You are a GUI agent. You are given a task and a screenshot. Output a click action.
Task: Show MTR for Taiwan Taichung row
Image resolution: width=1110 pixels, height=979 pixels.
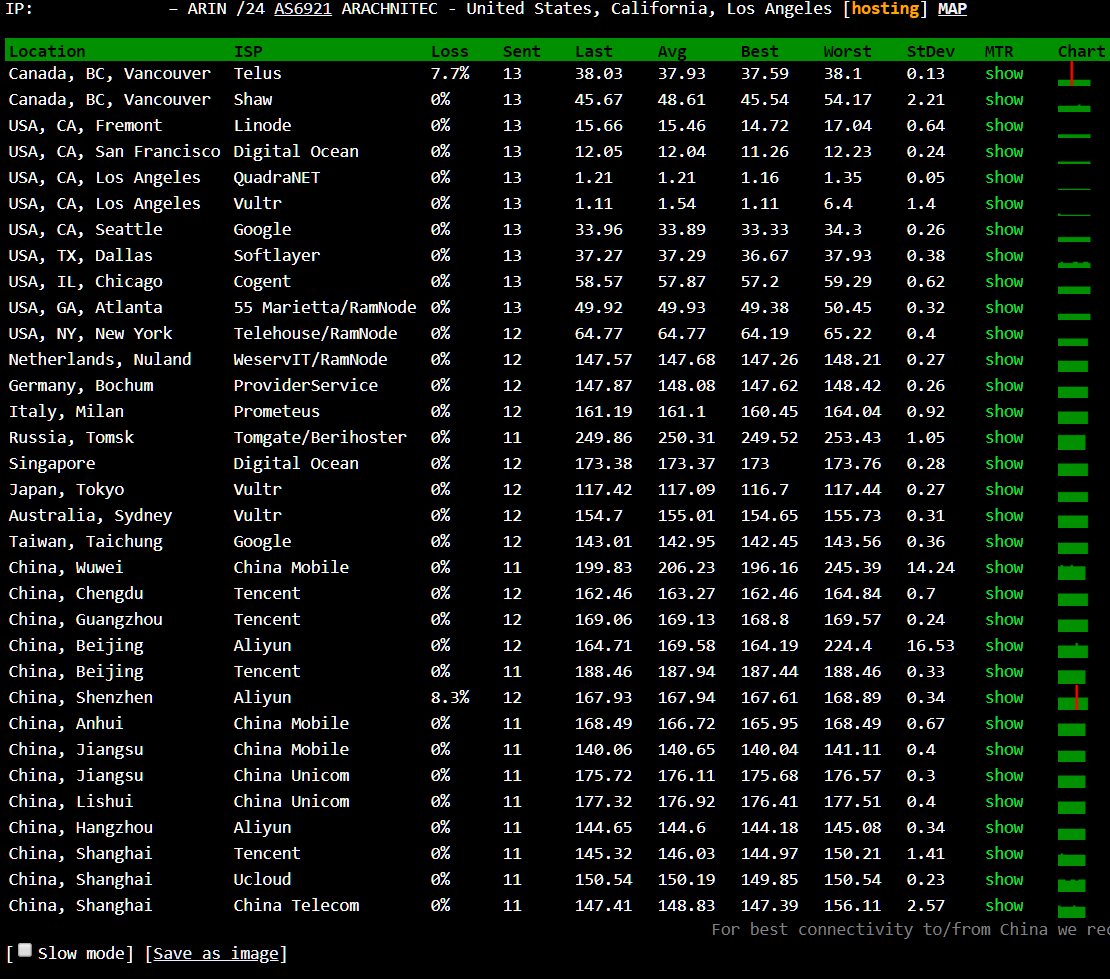[x=1004, y=542]
